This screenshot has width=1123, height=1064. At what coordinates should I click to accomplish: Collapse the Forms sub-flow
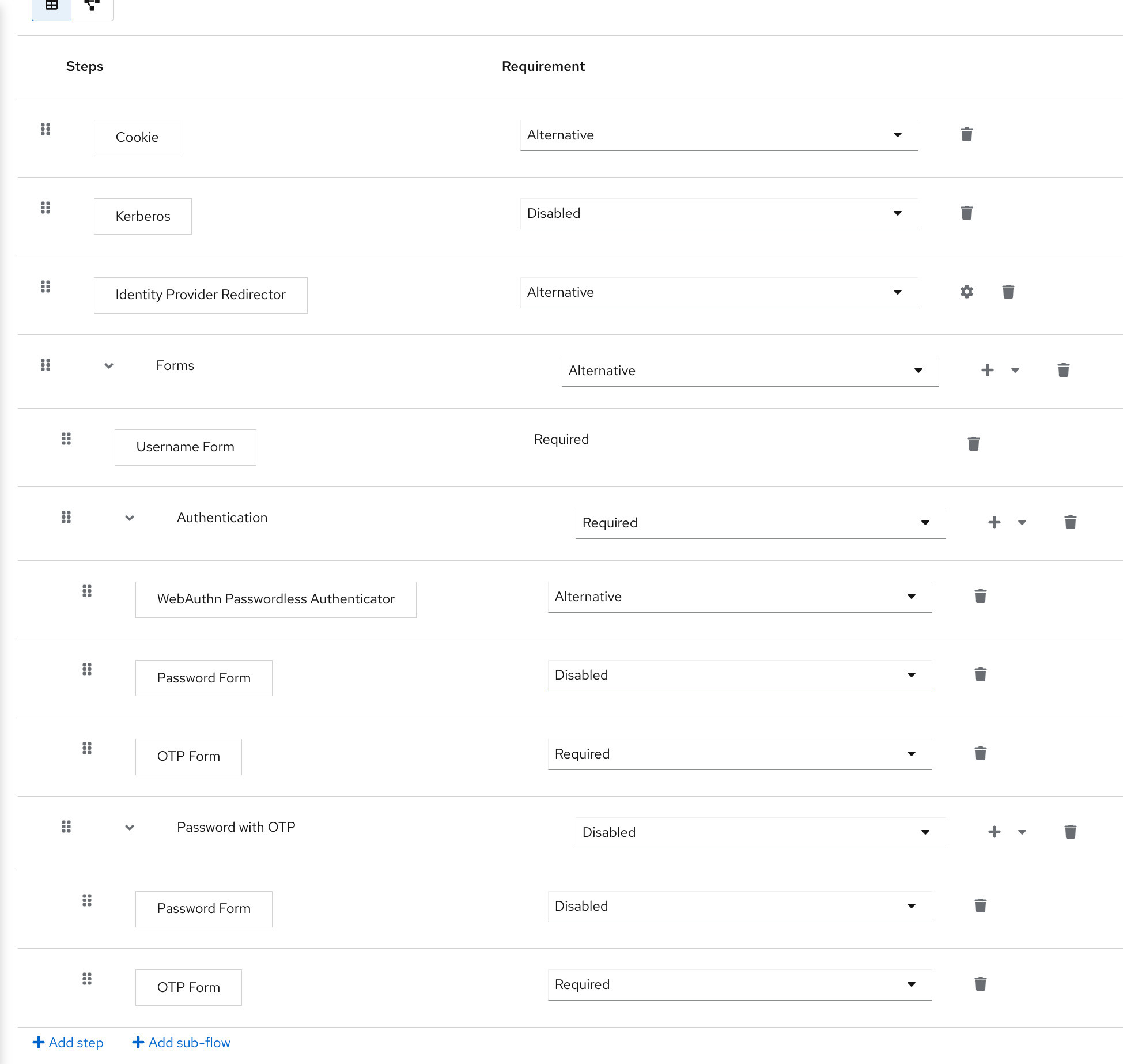108,365
